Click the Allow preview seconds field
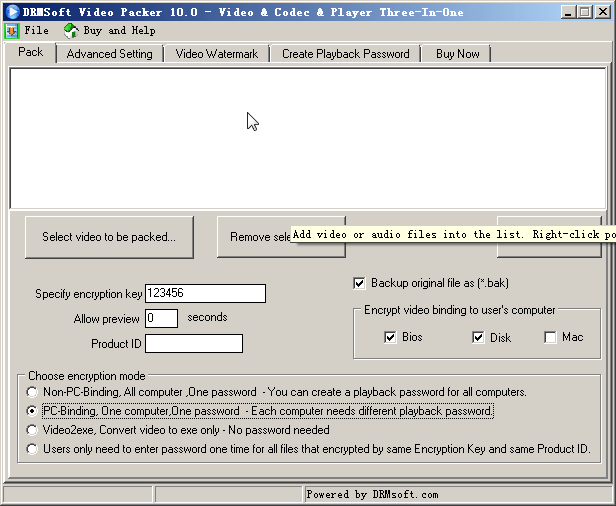This screenshot has width=616, height=506. (x=161, y=318)
